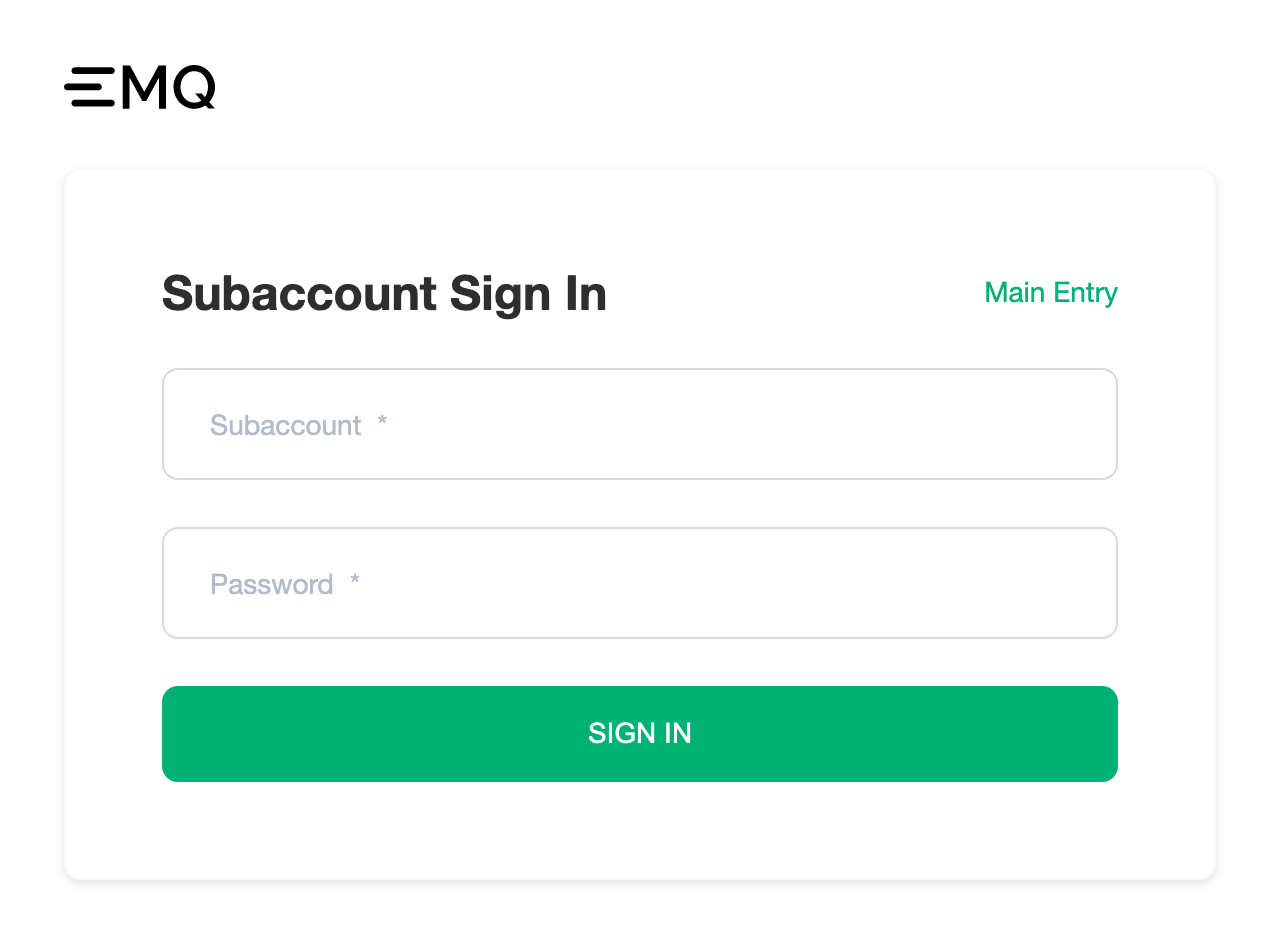The image size is (1284, 944).
Task: Click the EMQ logo
Action: tap(140, 88)
